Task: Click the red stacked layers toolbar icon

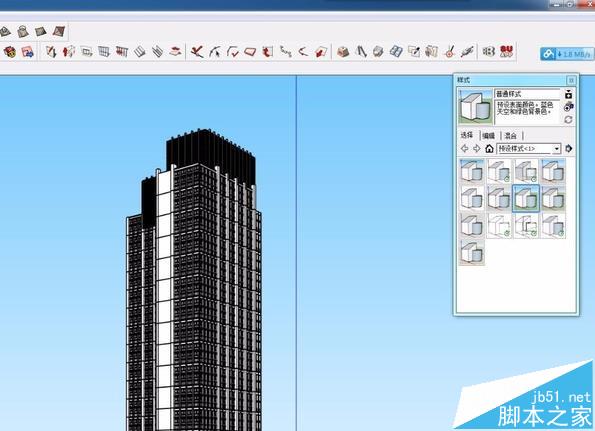Action: coord(175,51)
